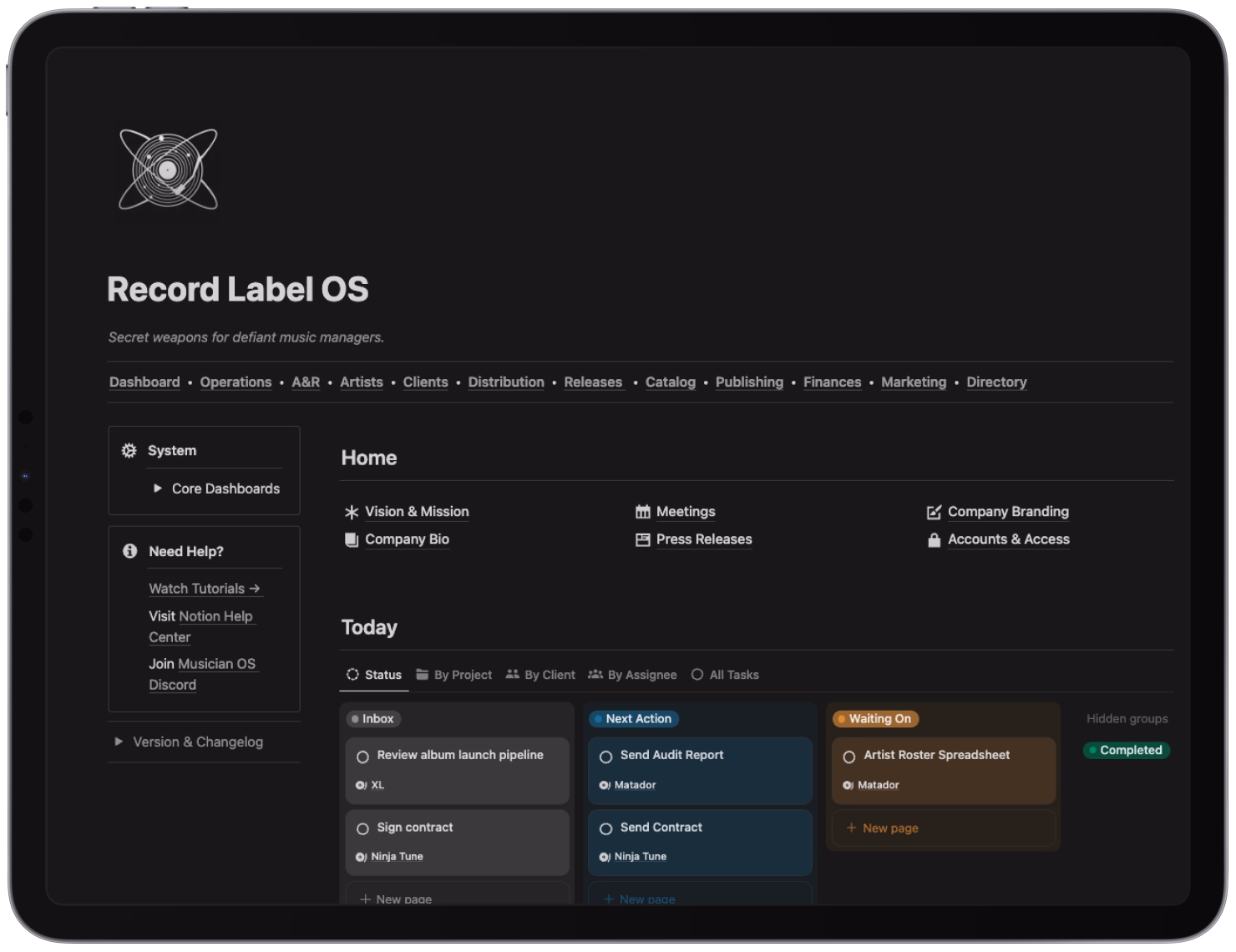Open the Send Audit Report card
Screen dimensions: 1236x952
(x=700, y=770)
